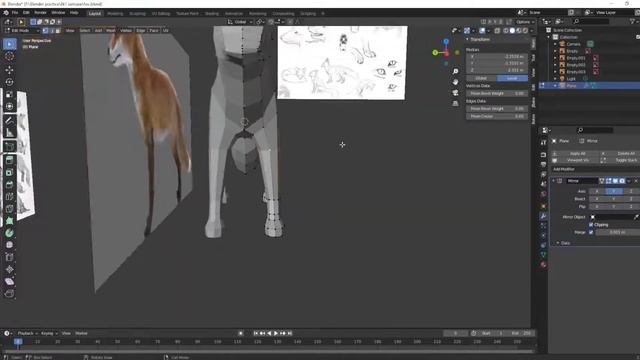Open the Face menu in viewport header
Viewport: 640px width, 360px height.
tap(153, 31)
